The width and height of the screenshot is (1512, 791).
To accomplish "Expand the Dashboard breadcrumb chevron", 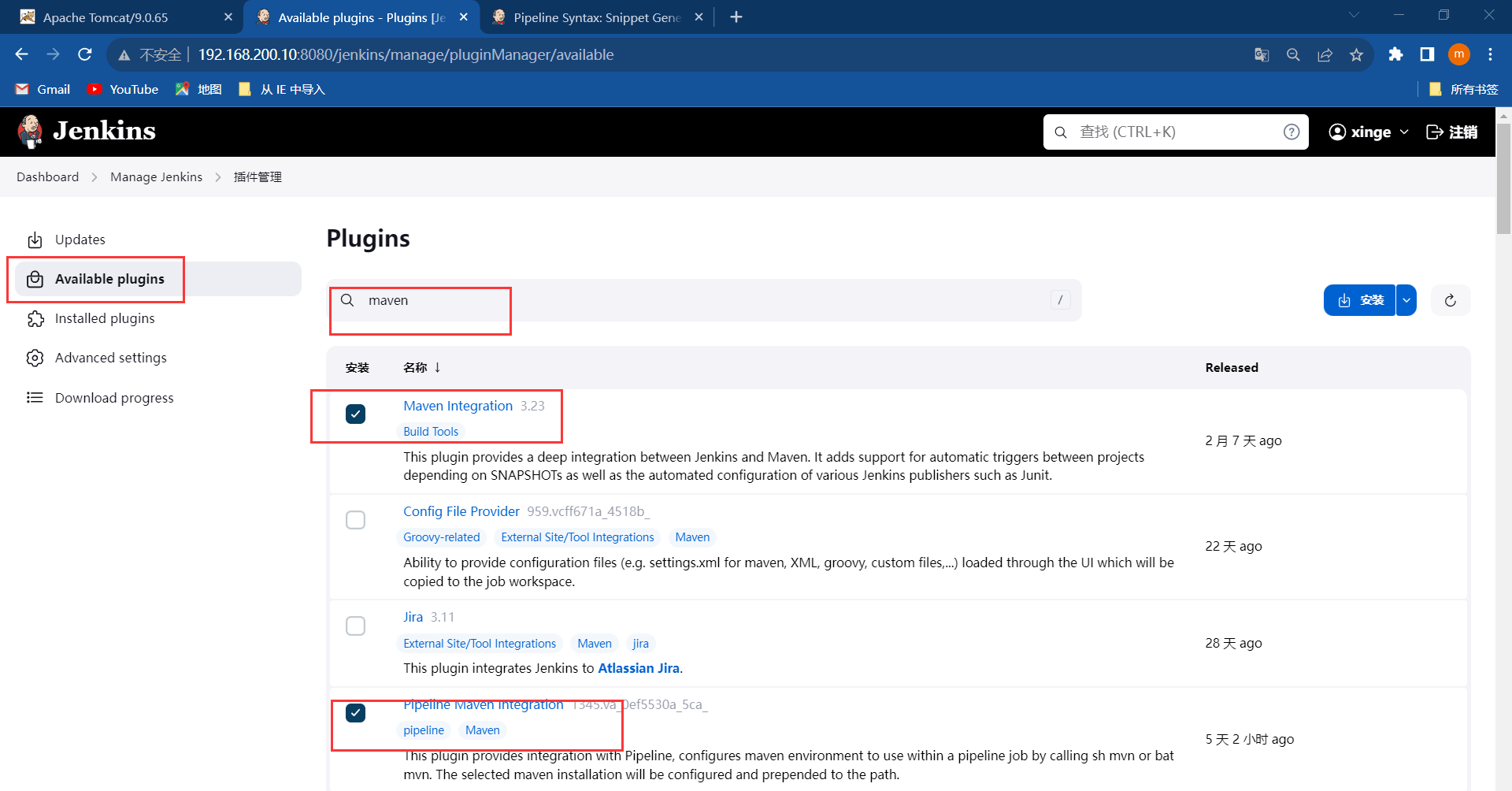I will (x=94, y=177).
